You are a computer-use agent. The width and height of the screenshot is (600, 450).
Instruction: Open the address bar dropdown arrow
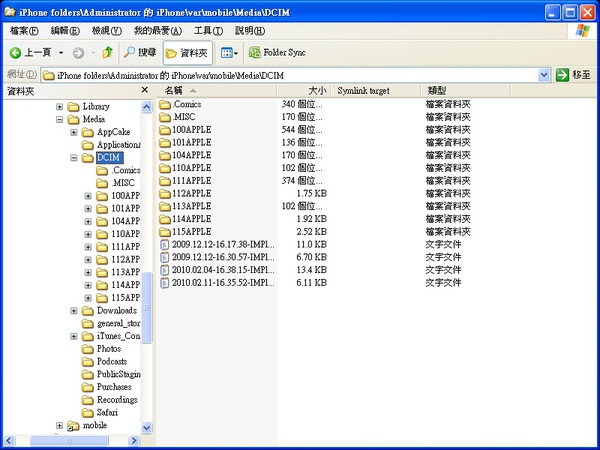pos(544,74)
